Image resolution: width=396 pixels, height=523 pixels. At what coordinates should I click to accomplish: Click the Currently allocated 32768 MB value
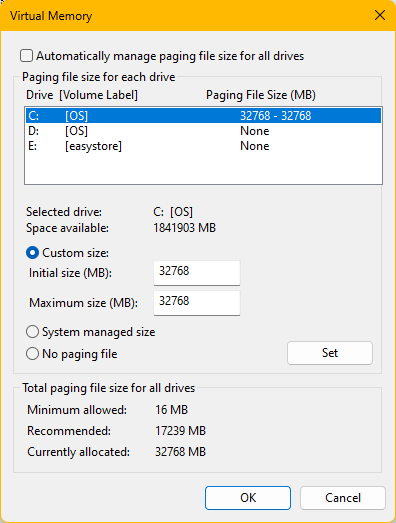[x=180, y=452]
